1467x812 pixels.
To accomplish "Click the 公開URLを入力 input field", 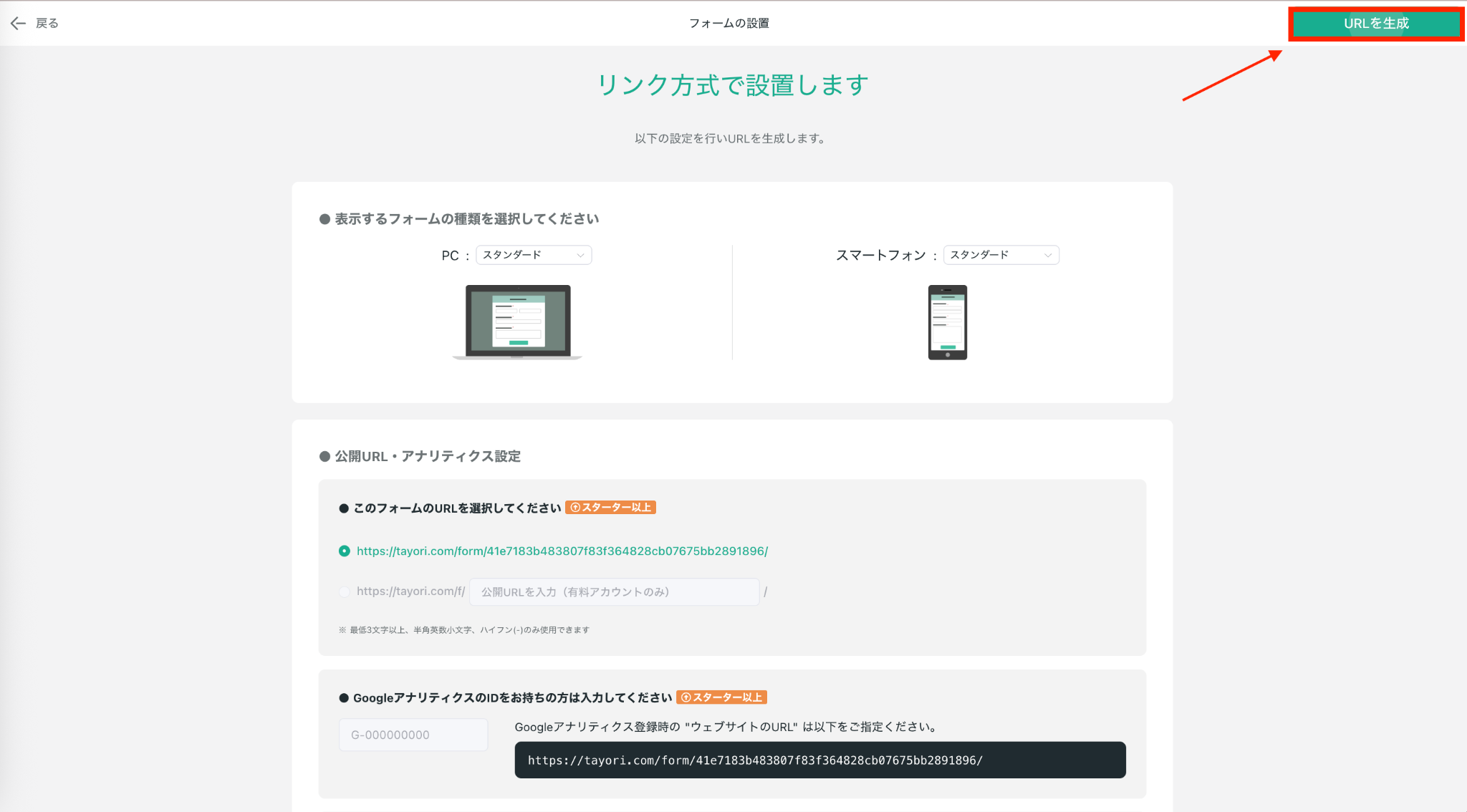I will click(614, 591).
